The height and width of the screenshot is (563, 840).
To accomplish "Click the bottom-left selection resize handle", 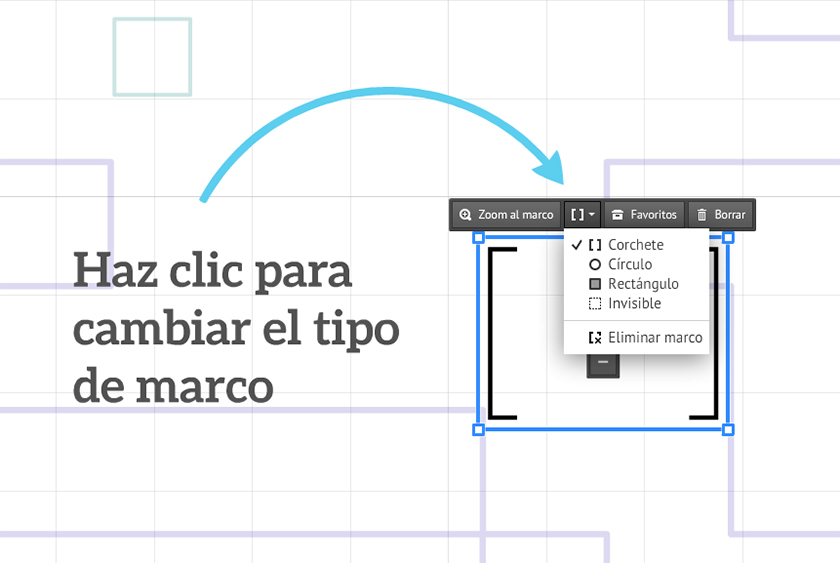I will (x=478, y=429).
